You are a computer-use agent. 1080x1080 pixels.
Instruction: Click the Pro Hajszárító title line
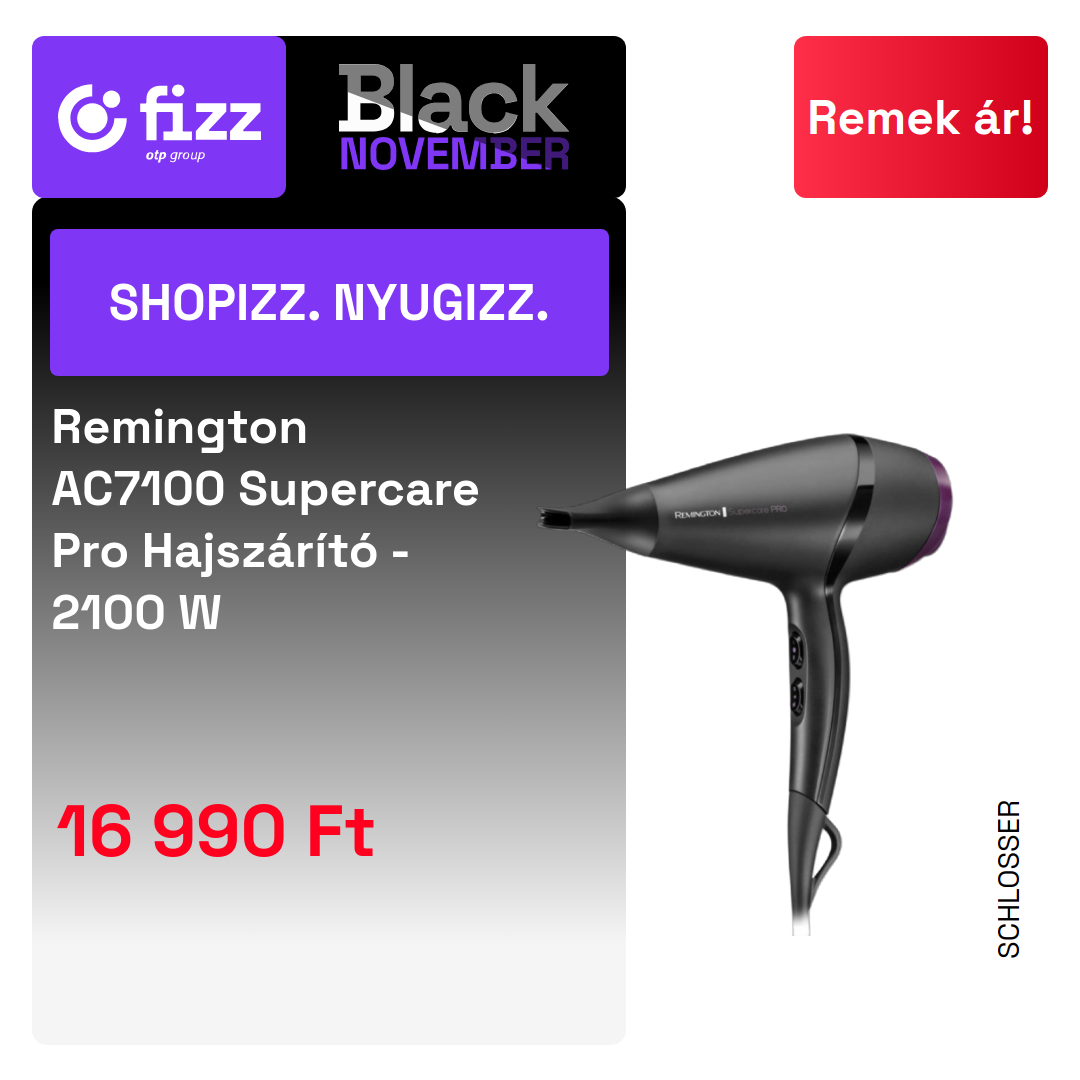coord(230,551)
